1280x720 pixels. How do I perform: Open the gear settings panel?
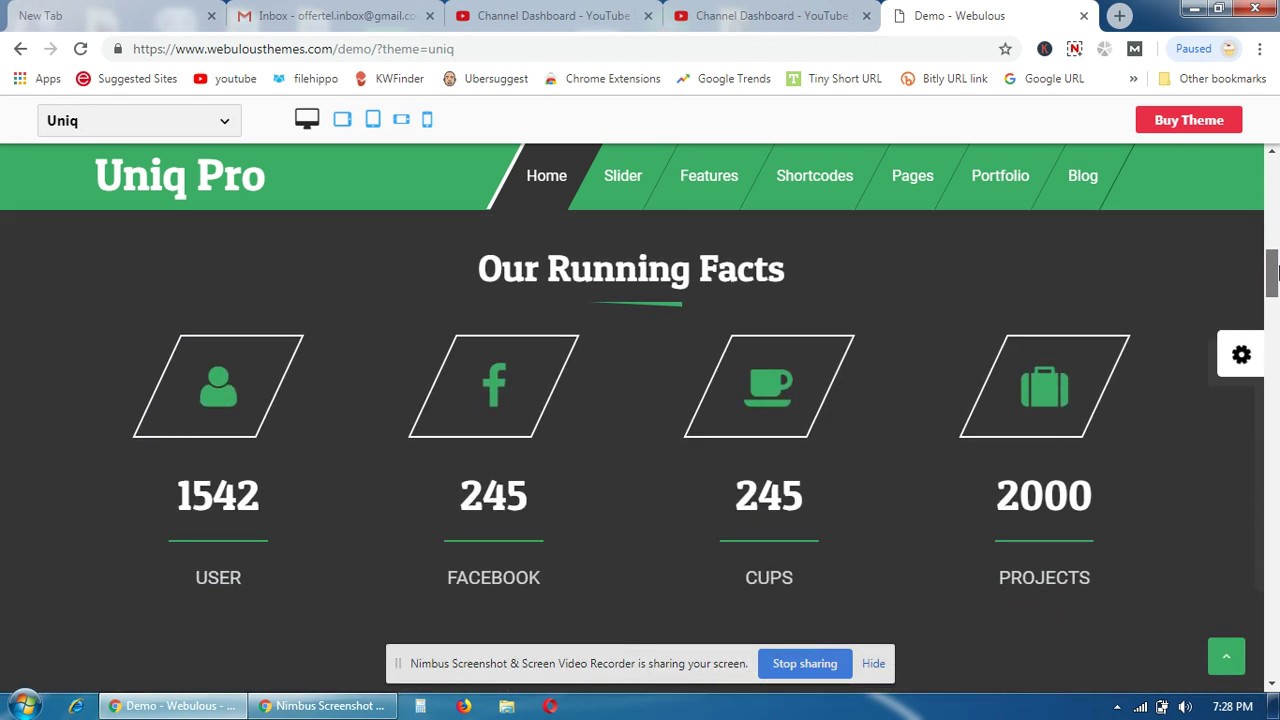[x=1241, y=355]
